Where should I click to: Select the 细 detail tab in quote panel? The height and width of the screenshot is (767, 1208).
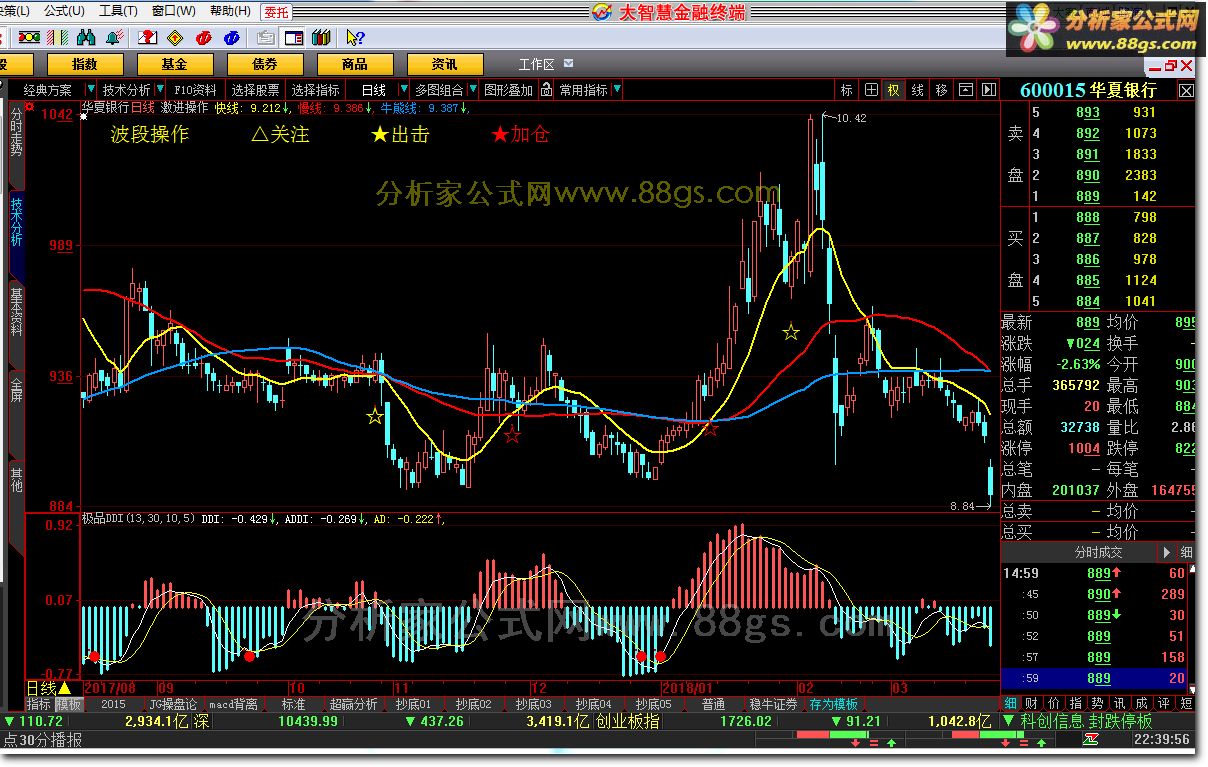tap(1011, 704)
